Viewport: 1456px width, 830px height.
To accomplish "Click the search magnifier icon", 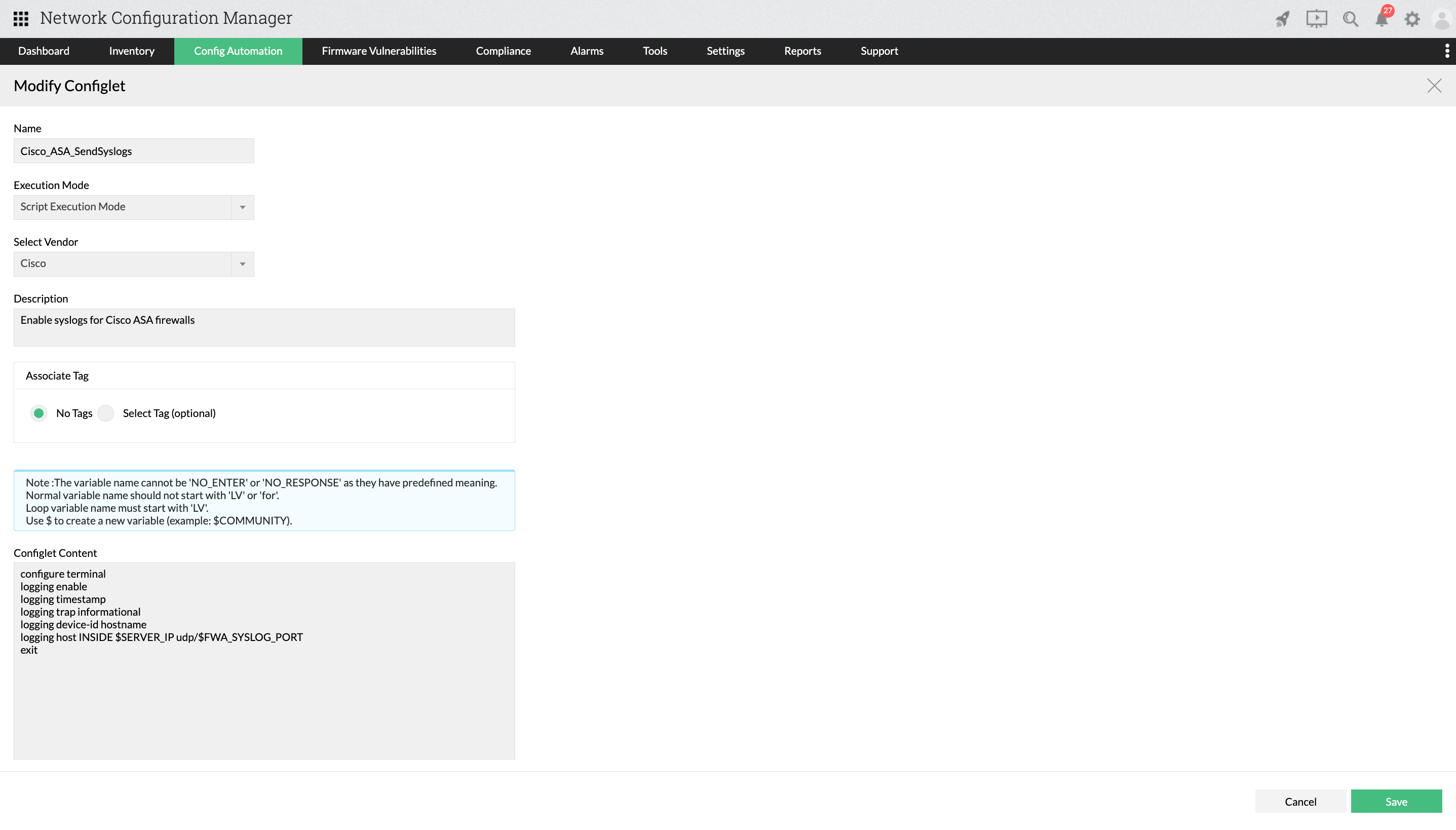I will click(x=1350, y=19).
